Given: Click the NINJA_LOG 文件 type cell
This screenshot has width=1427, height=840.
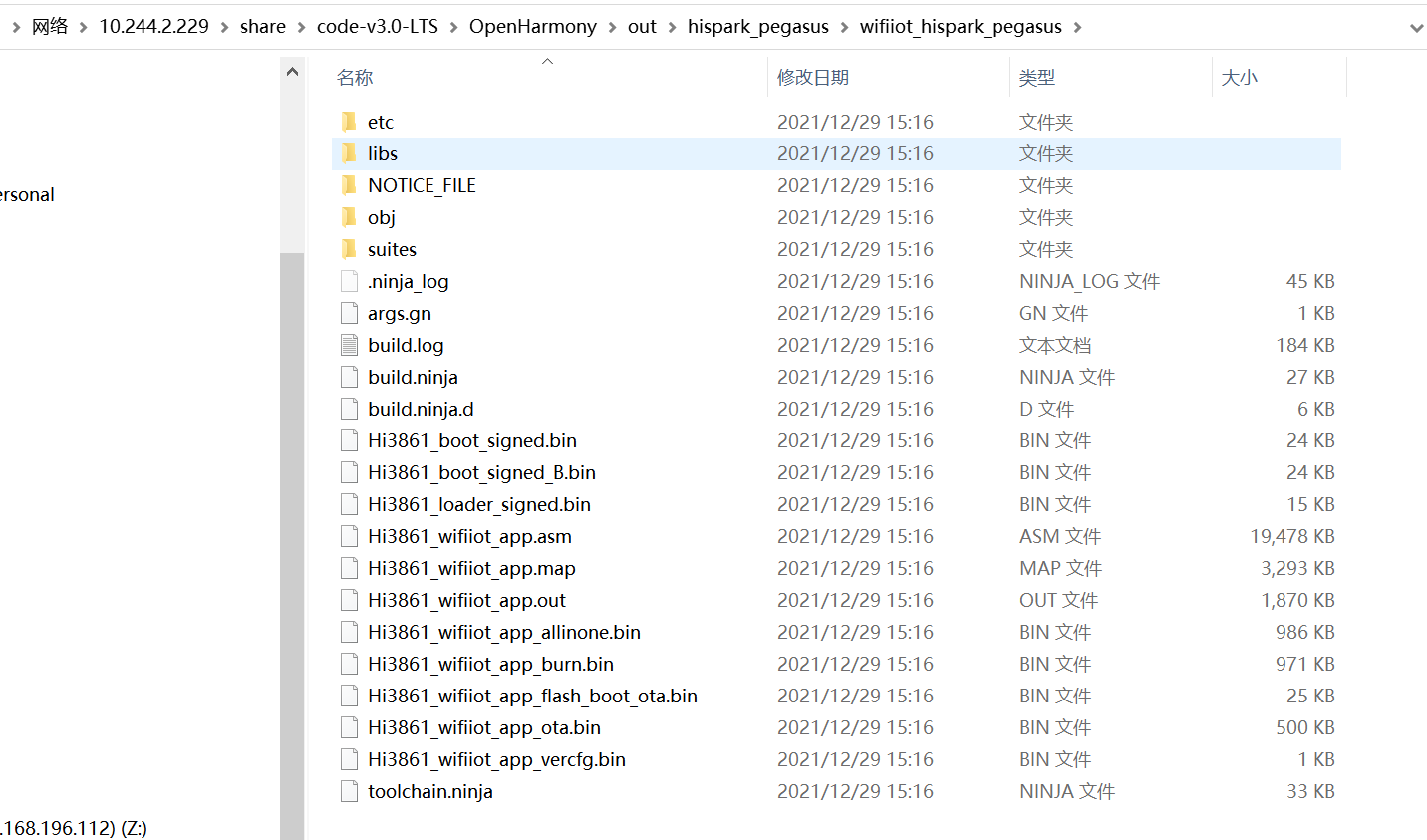Looking at the screenshot, I should 1089,281.
